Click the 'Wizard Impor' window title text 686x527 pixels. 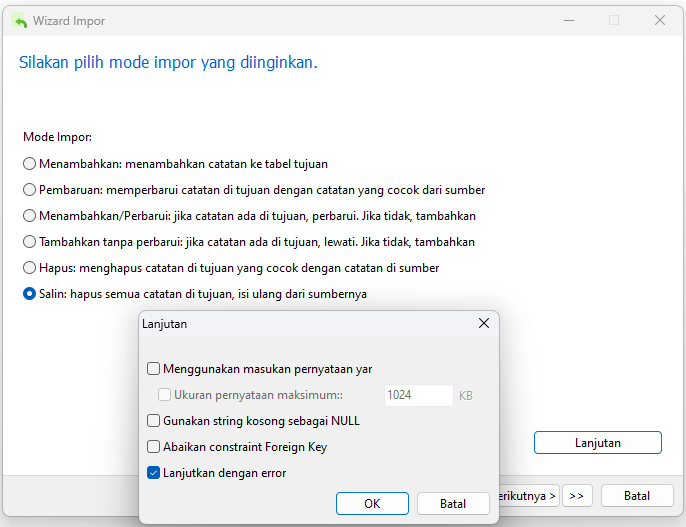tap(69, 21)
